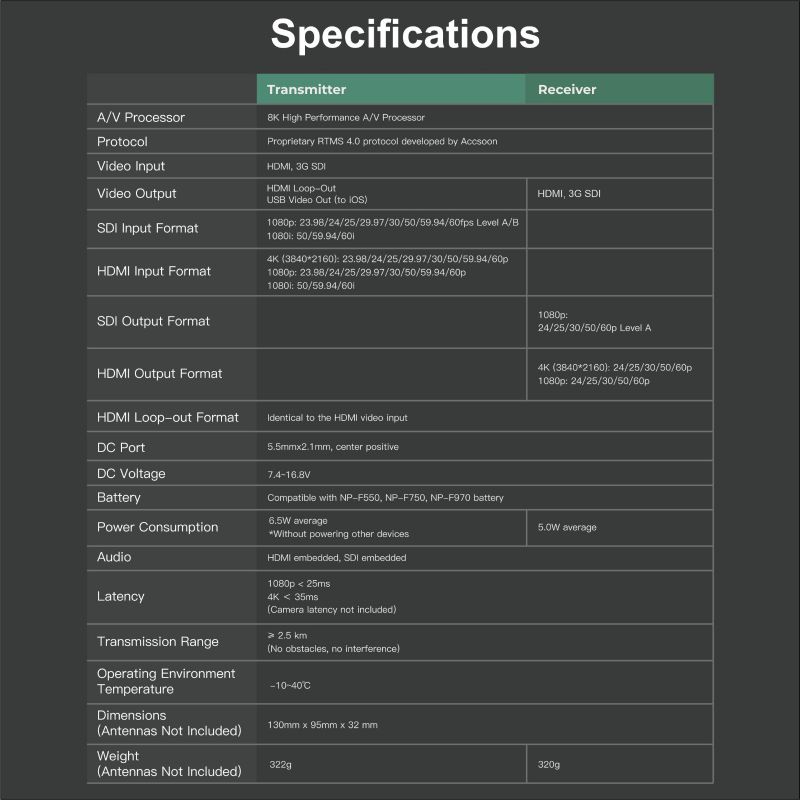Click the receiver's HDMI, 3G SDI output cell
This screenshot has width=800, height=800.
pos(569,193)
